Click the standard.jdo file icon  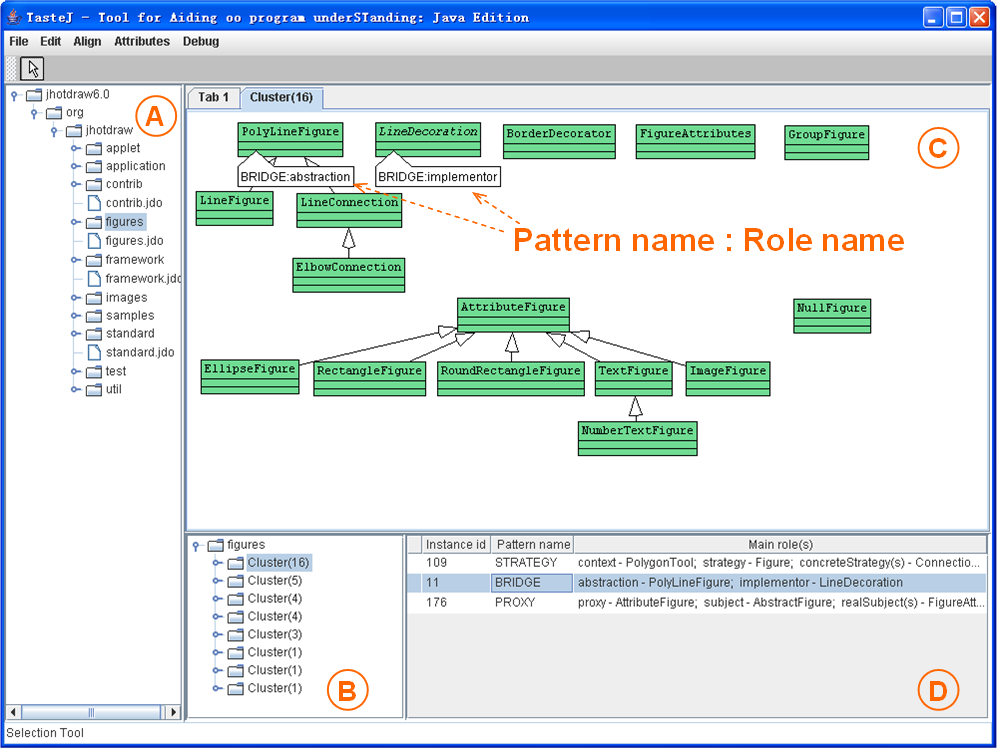coord(94,352)
